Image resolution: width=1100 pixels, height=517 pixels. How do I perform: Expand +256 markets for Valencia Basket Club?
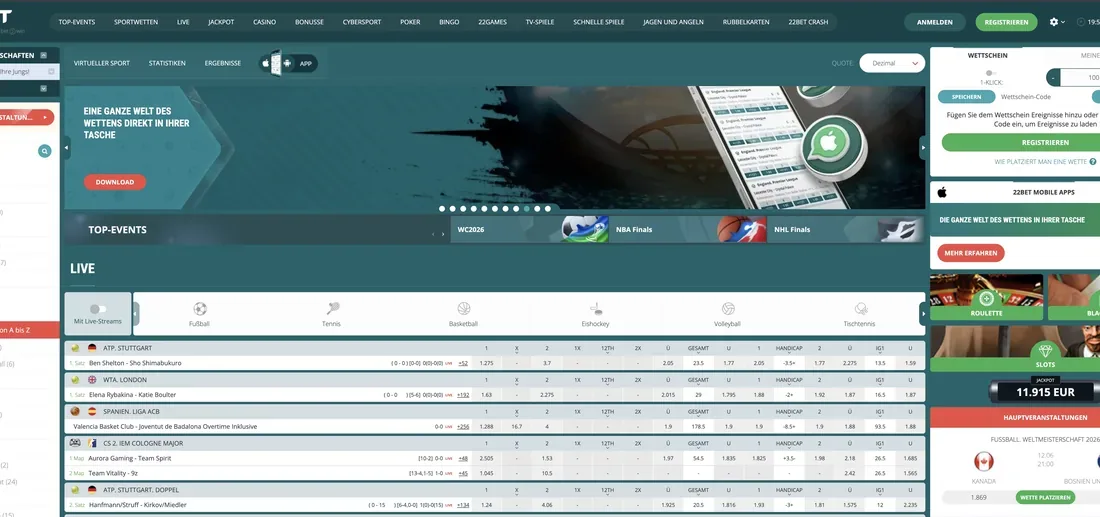coord(462,427)
